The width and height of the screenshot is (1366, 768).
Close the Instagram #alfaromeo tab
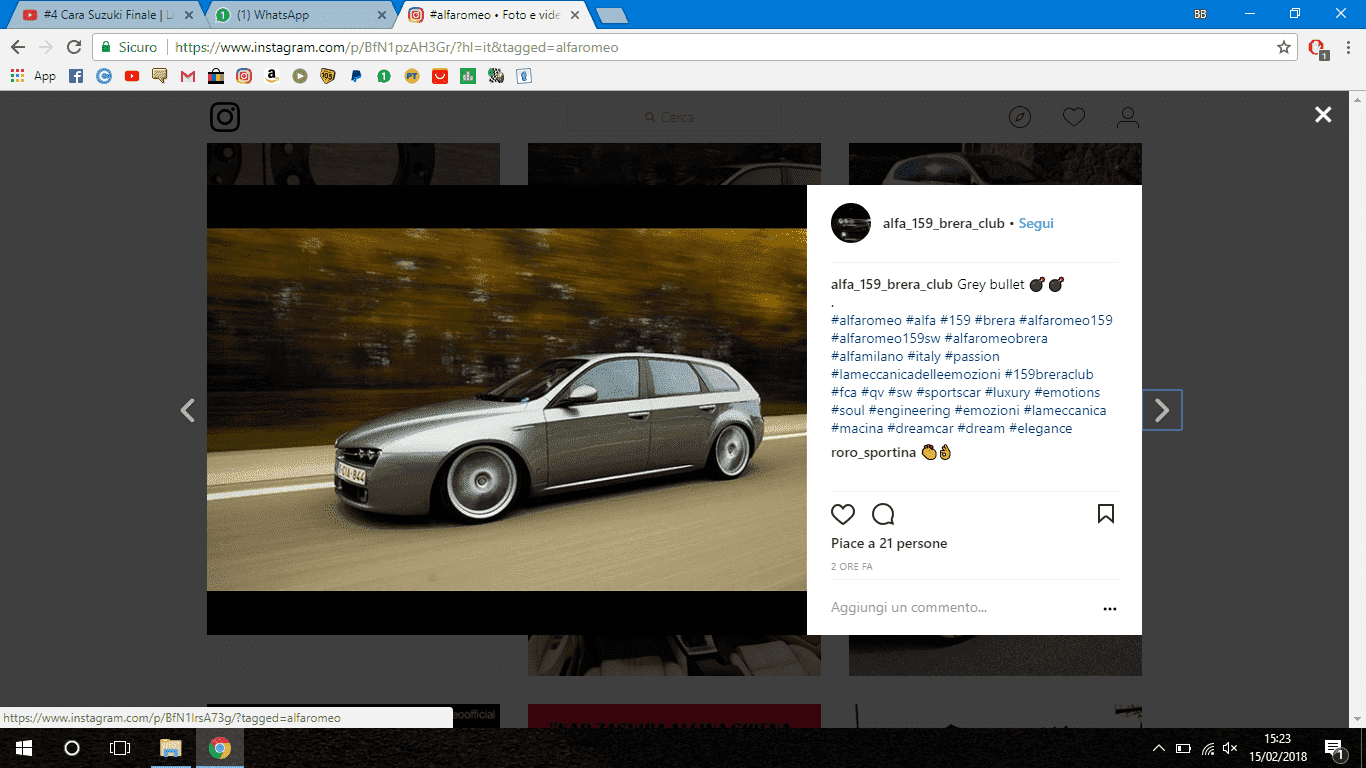(x=573, y=15)
